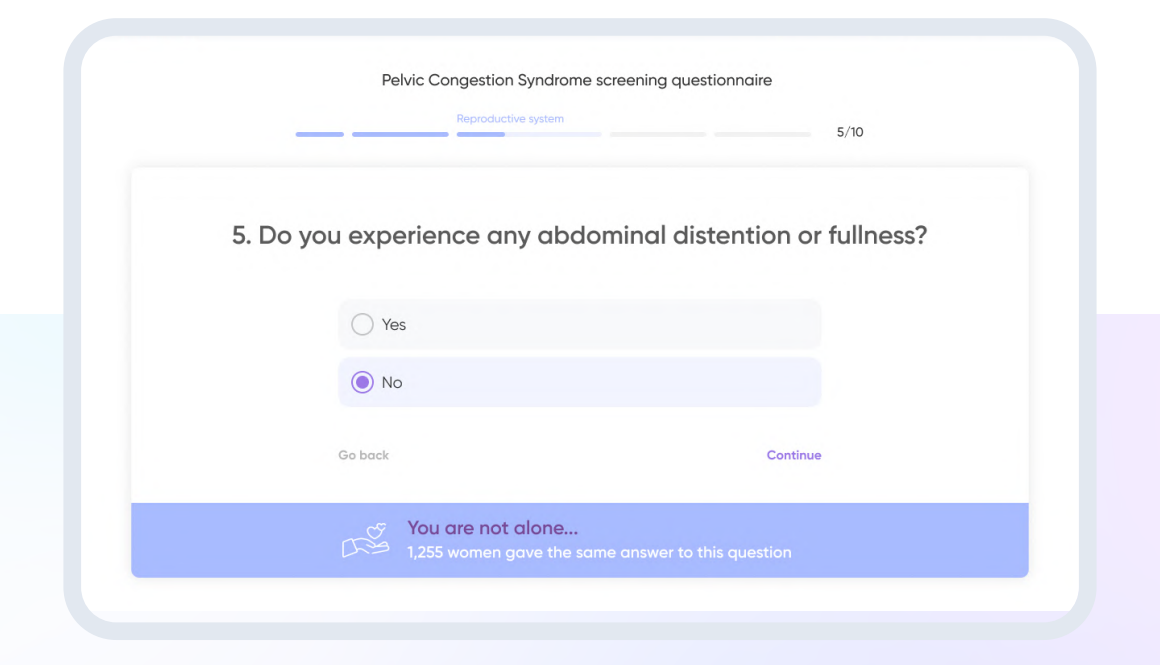1160x665 pixels.
Task: Select the No radio button
Action: tap(362, 383)
